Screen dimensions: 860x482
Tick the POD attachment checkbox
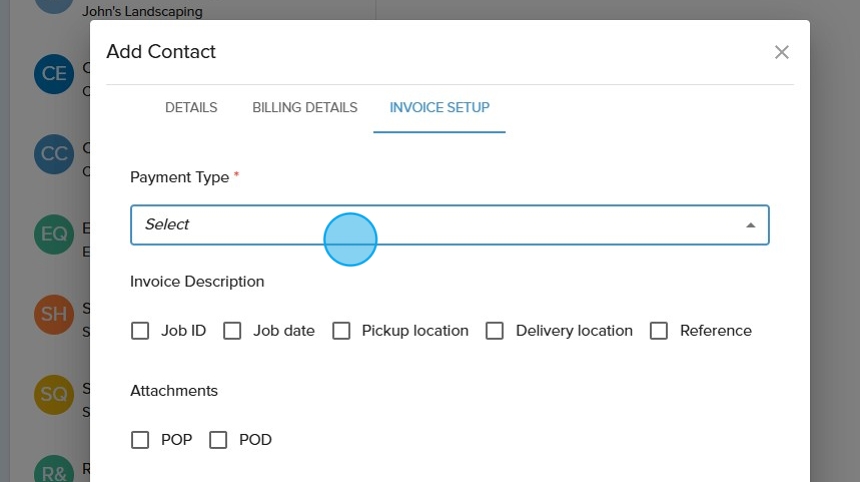coord(218,440)
